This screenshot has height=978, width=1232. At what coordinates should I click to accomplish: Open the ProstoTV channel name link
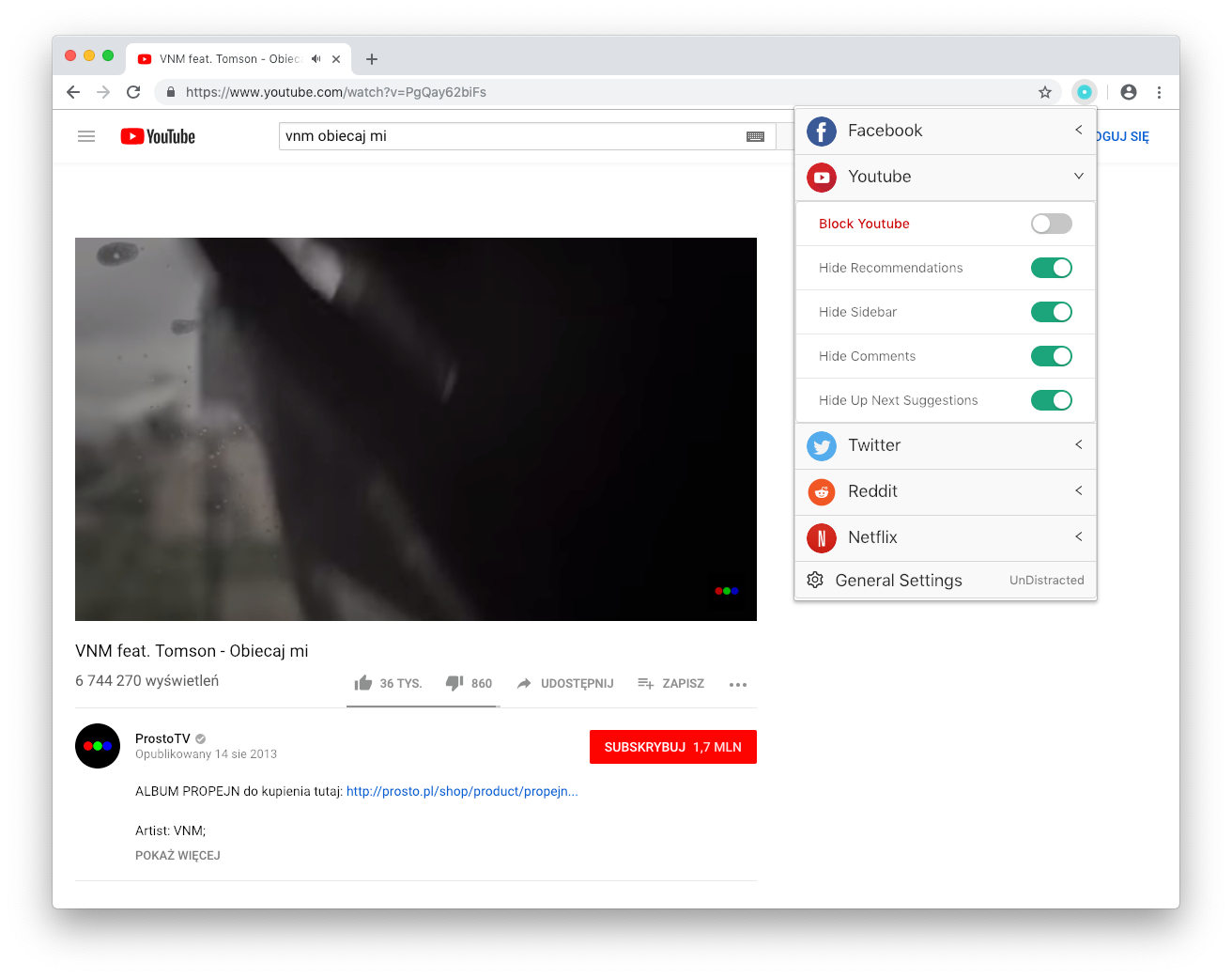pos(162,738)
